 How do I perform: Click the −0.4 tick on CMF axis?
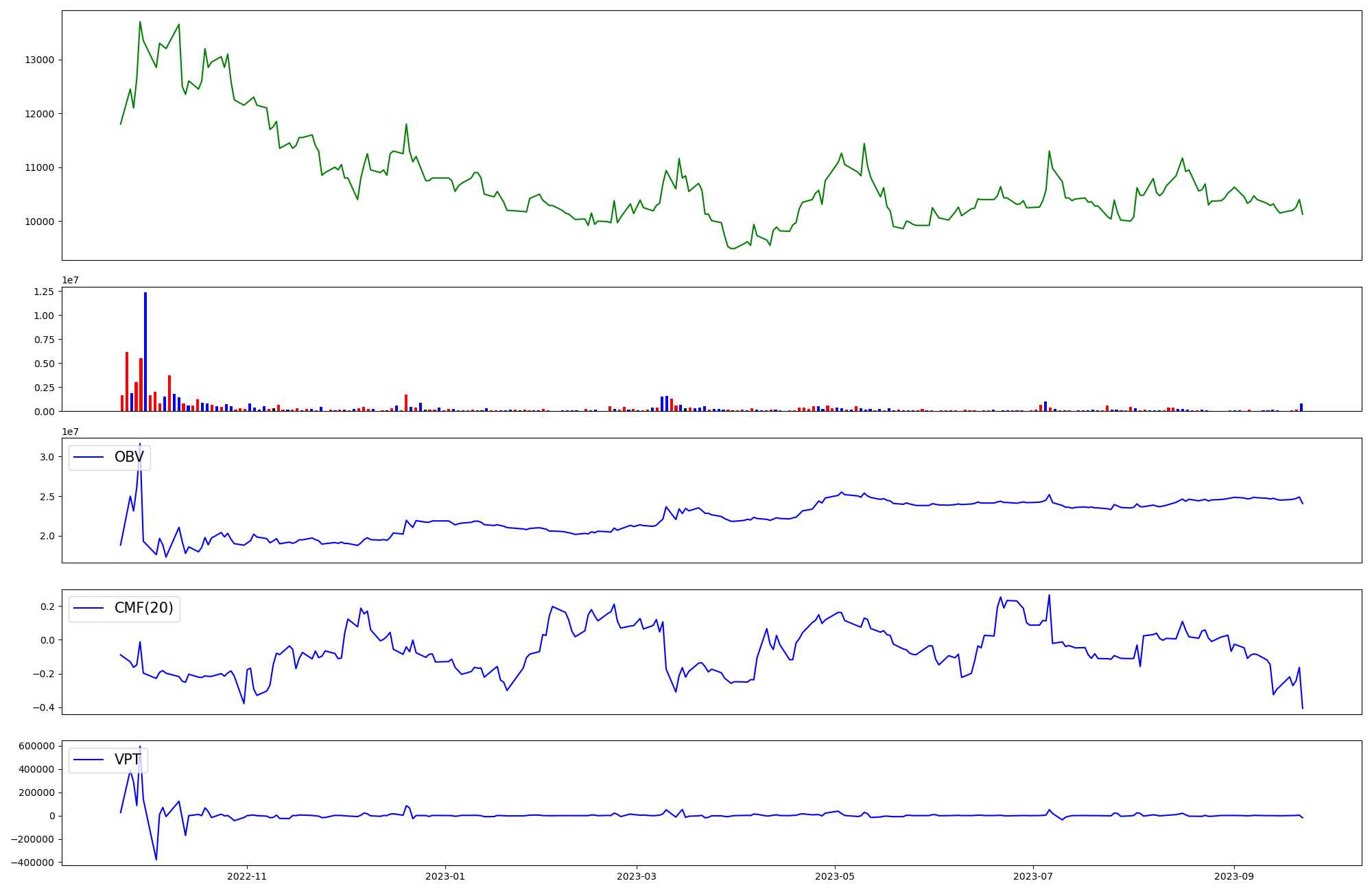click(44, 708)
